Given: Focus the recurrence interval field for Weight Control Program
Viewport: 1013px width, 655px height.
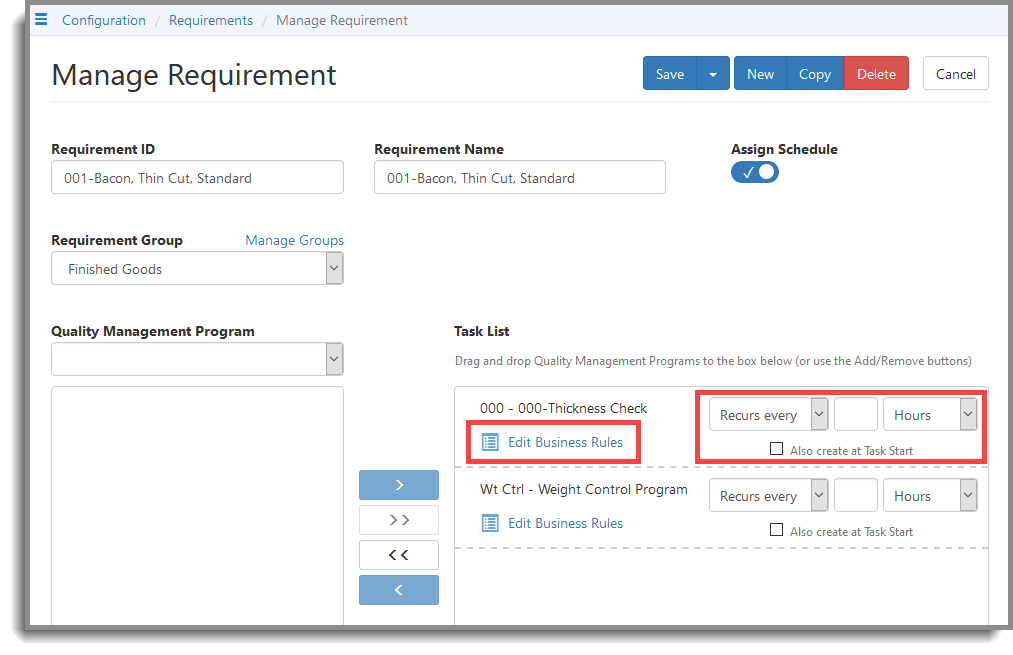Looking at the screenshot, I should pyautogui.click(x=855, y=495).
